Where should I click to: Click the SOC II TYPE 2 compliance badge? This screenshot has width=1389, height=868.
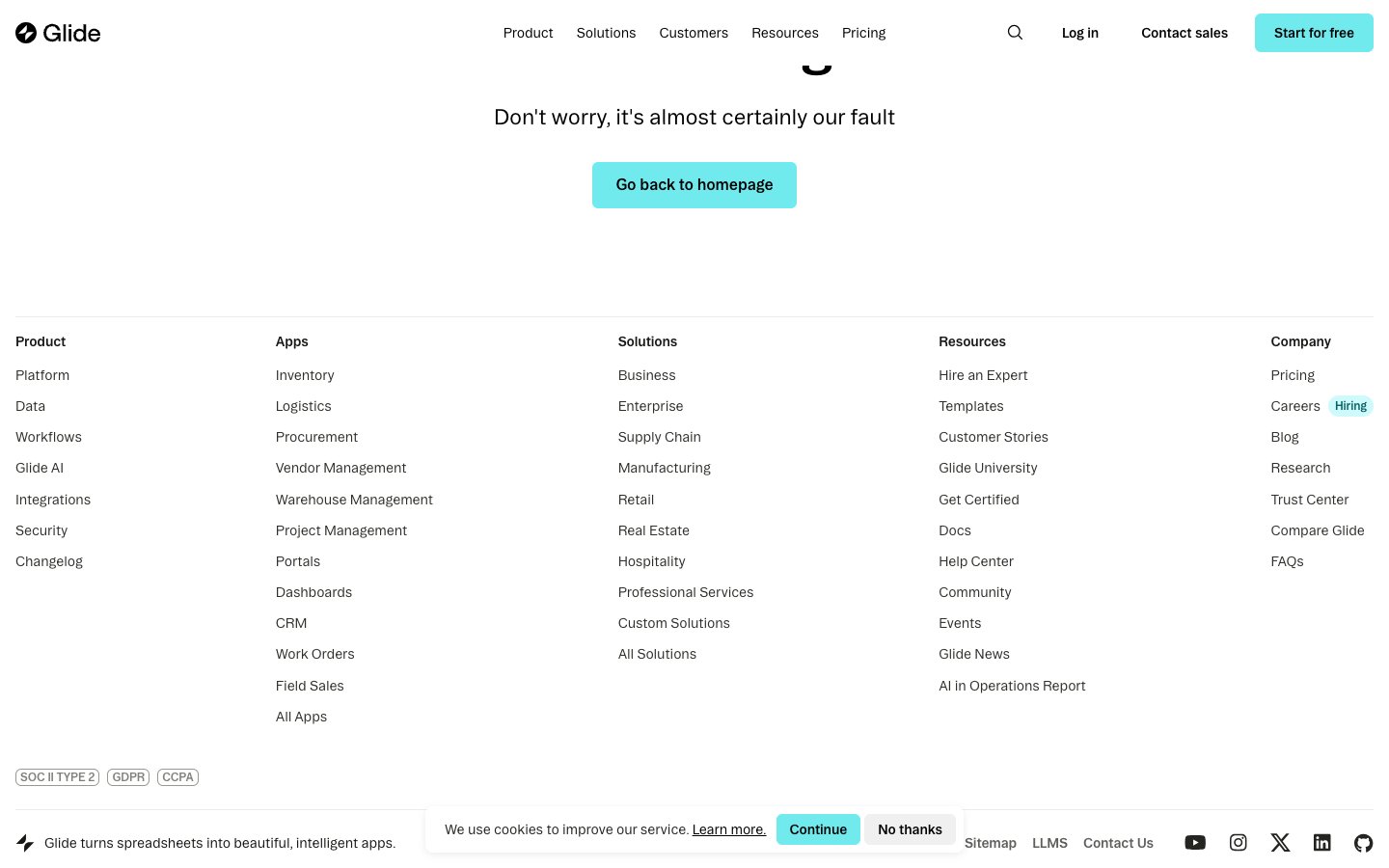tap(57, 776)
